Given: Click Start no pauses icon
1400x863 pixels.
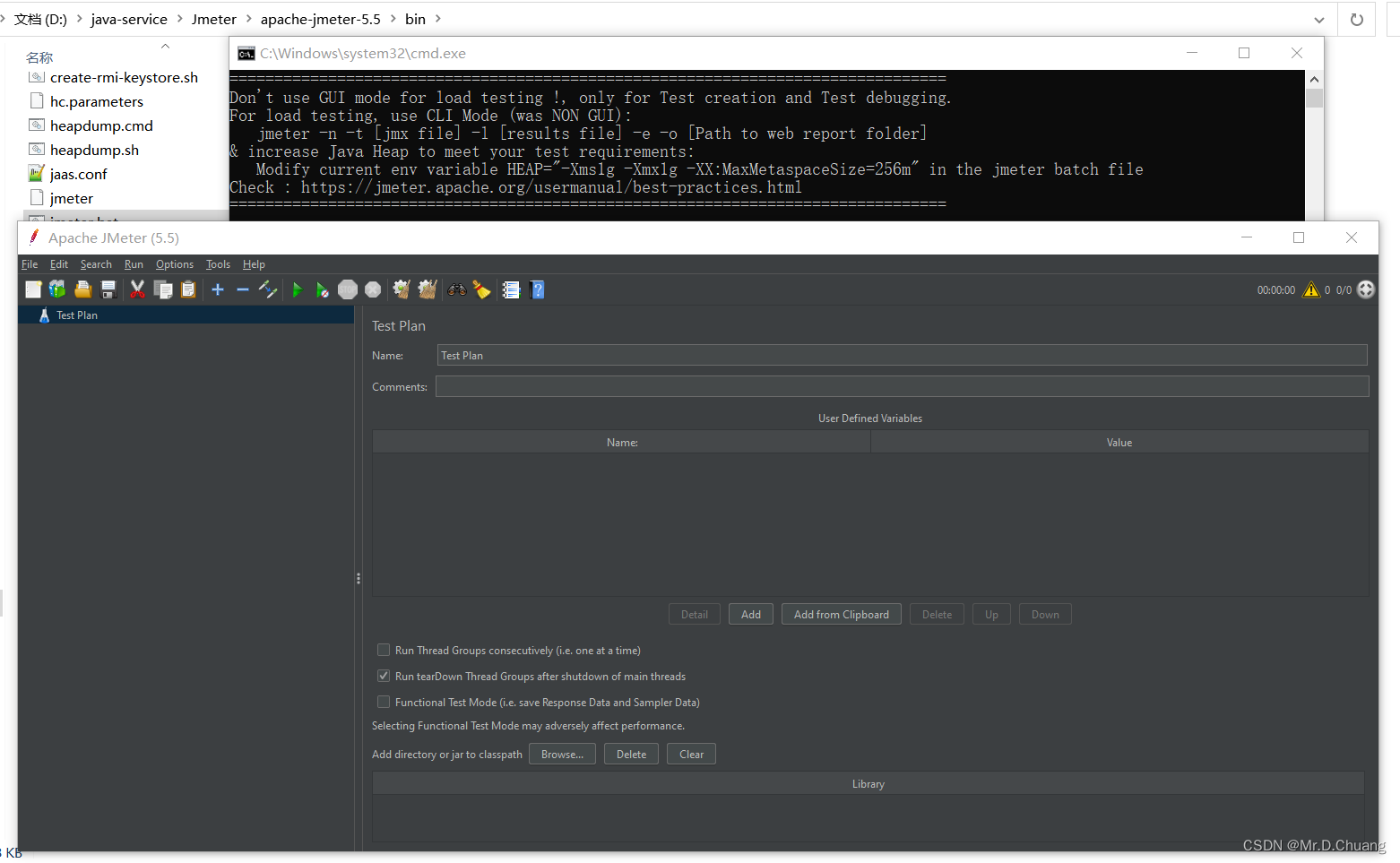Looking at the screenshot, I should click(322, 289).
